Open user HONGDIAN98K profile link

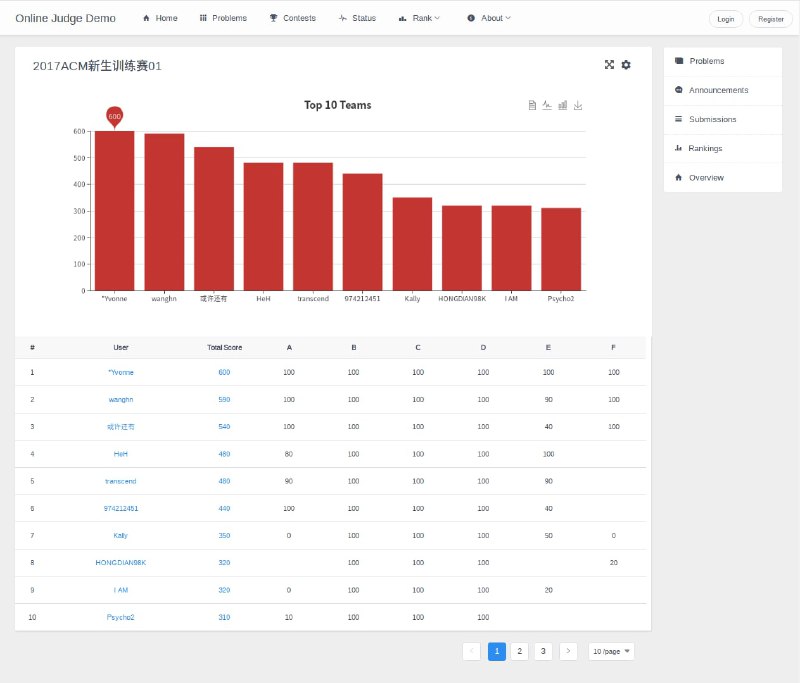pos(121,563)
